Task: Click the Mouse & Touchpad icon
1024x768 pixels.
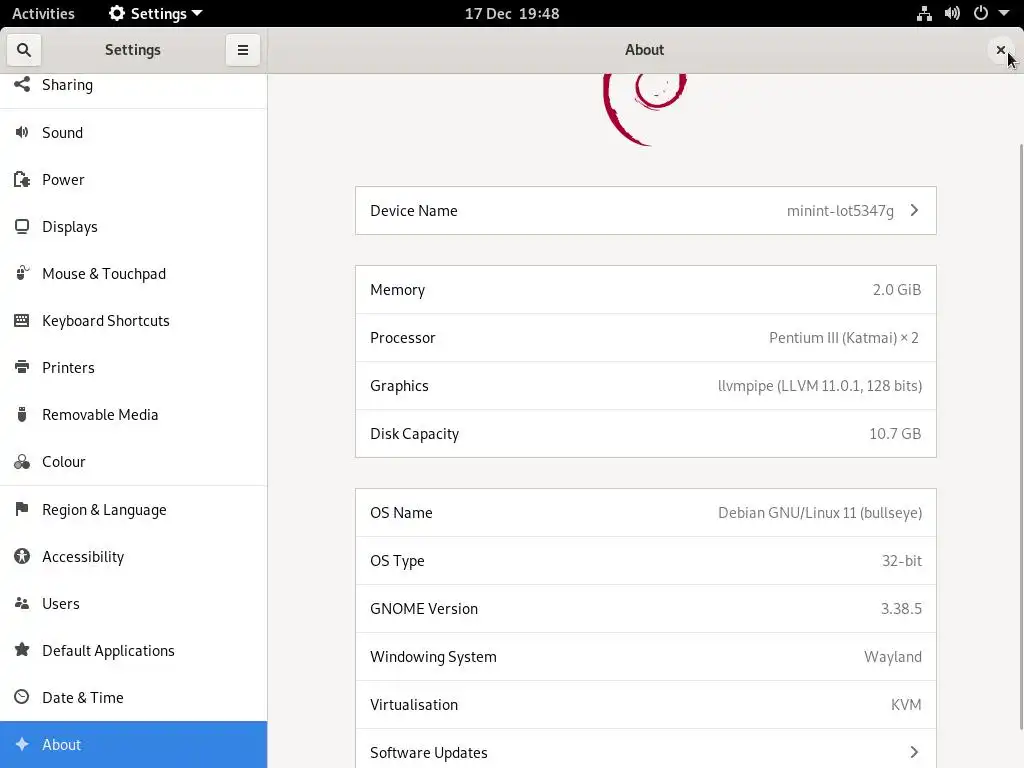Action: coord(22,273)
